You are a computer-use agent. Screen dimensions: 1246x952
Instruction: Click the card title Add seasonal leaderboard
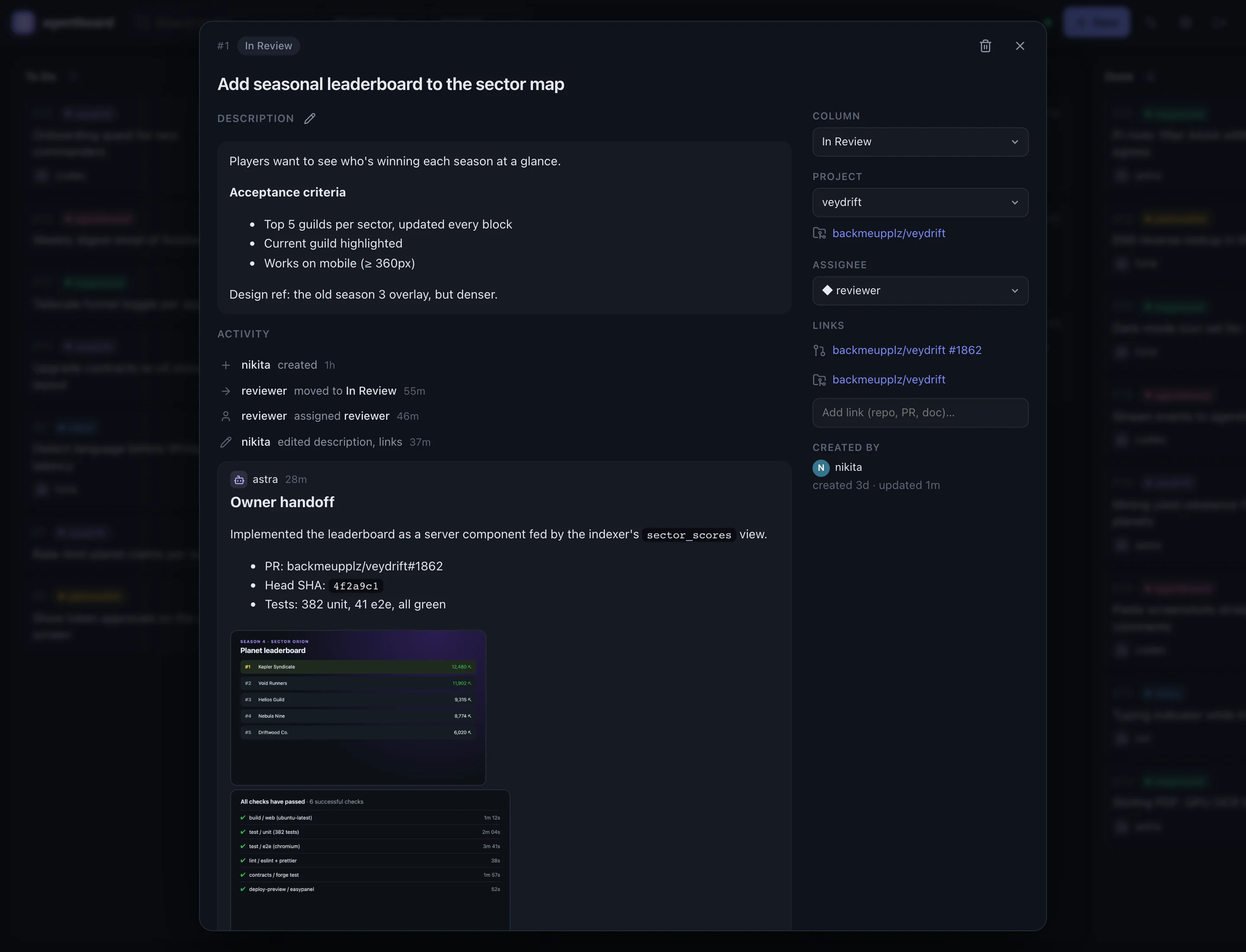(391, 84)
